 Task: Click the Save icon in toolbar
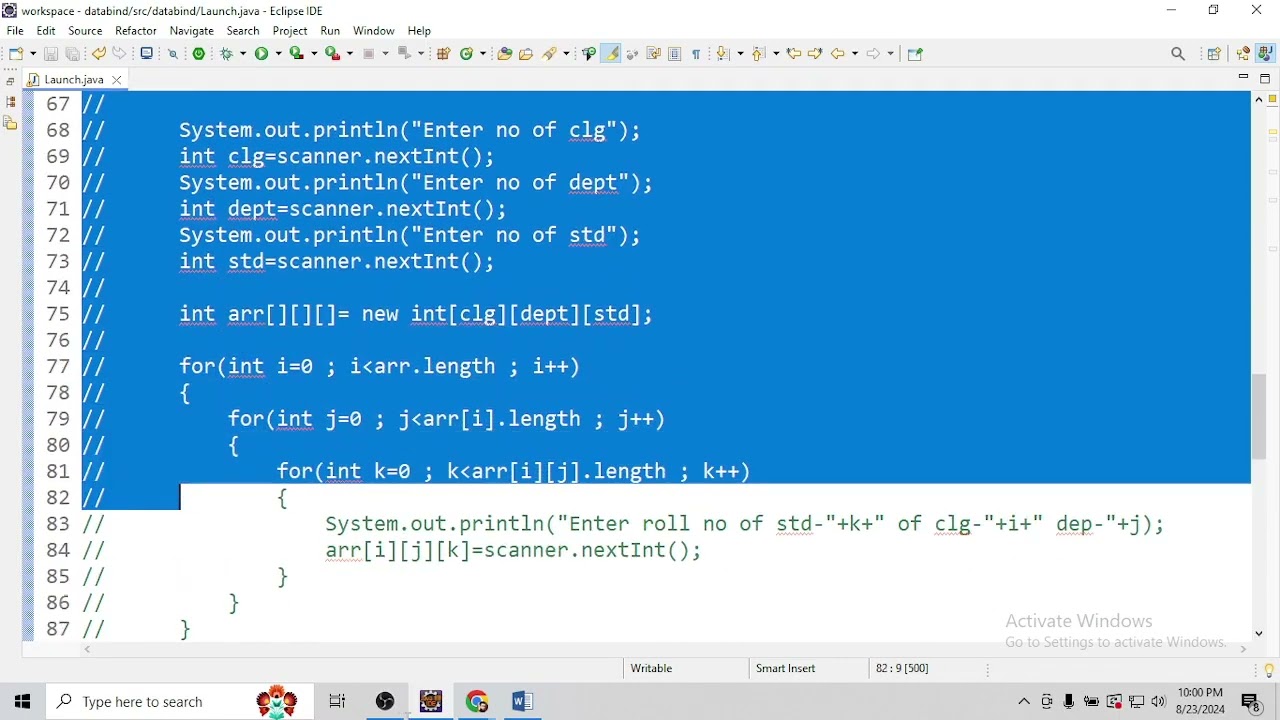(x=51, y=54)
